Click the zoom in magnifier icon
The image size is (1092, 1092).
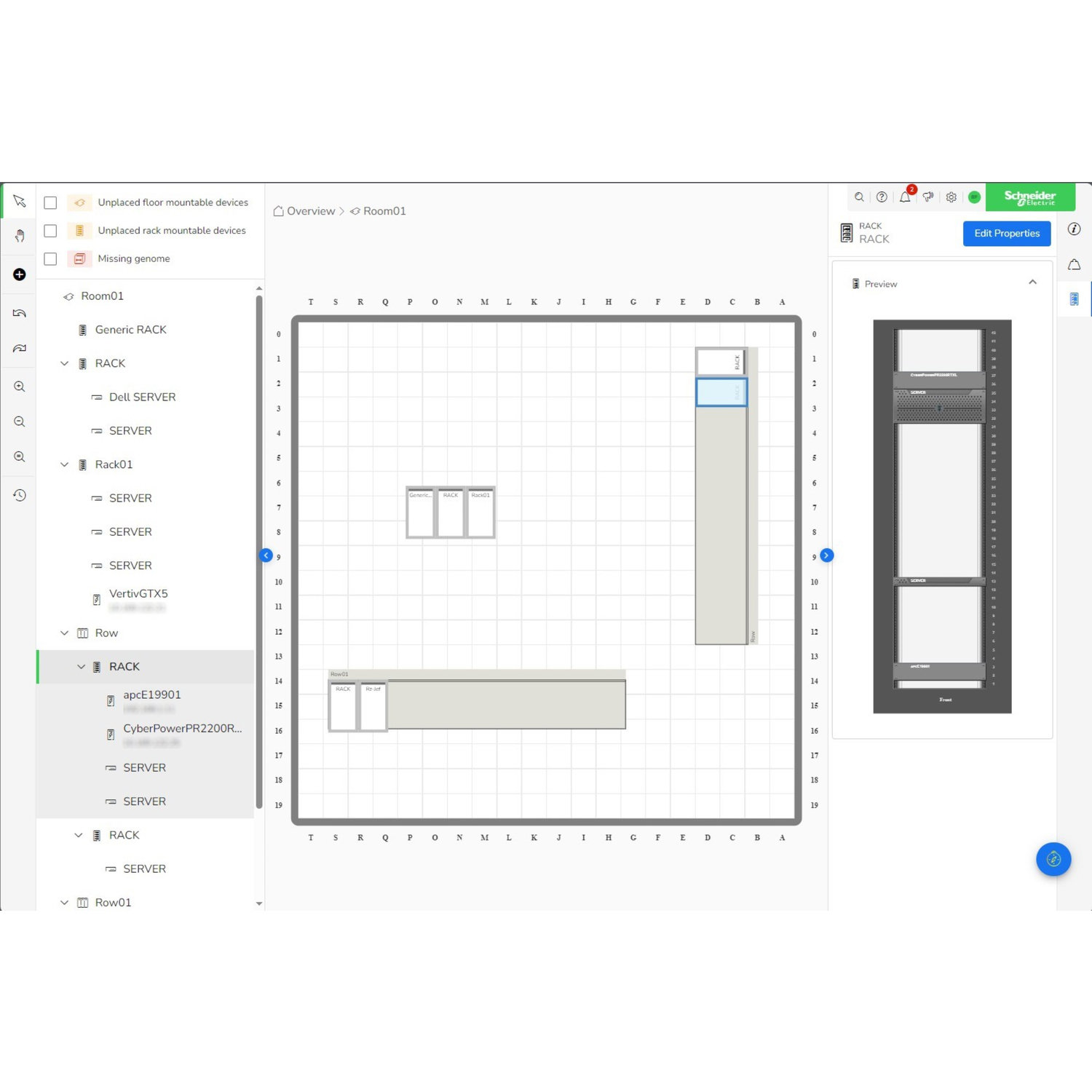coord(20,387)
